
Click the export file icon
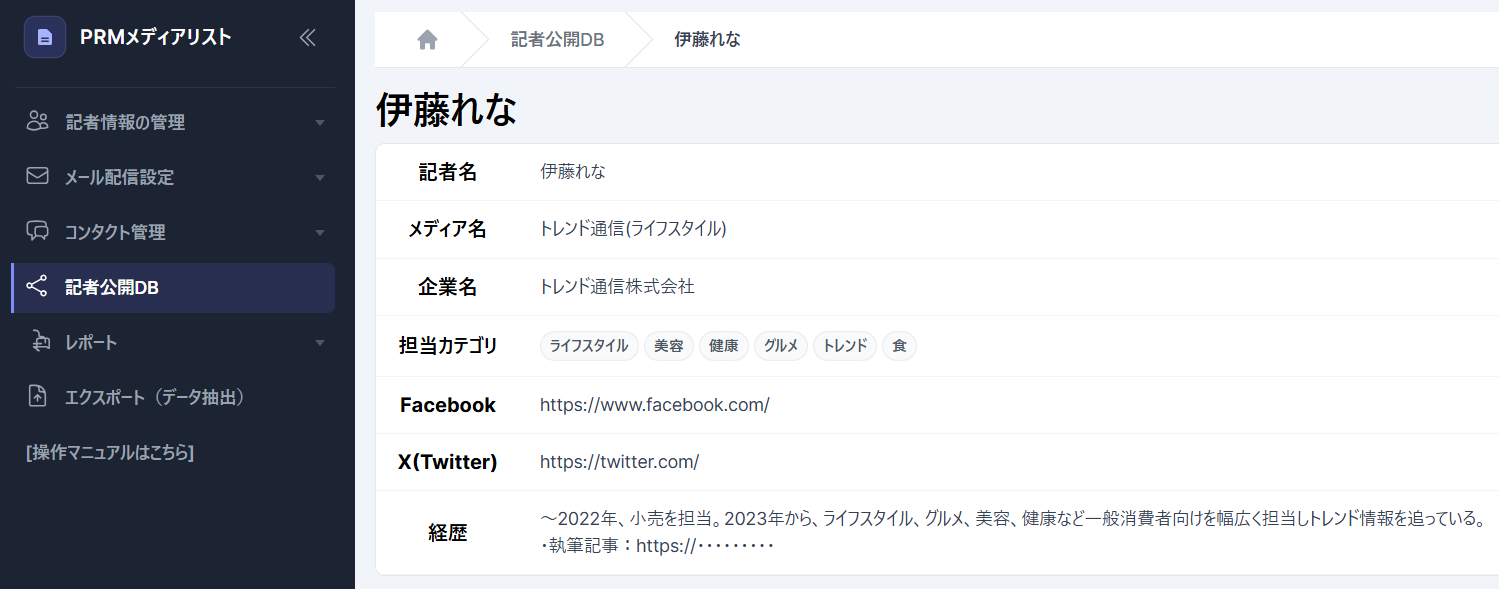pyautogui.click(x=38, y=397)
